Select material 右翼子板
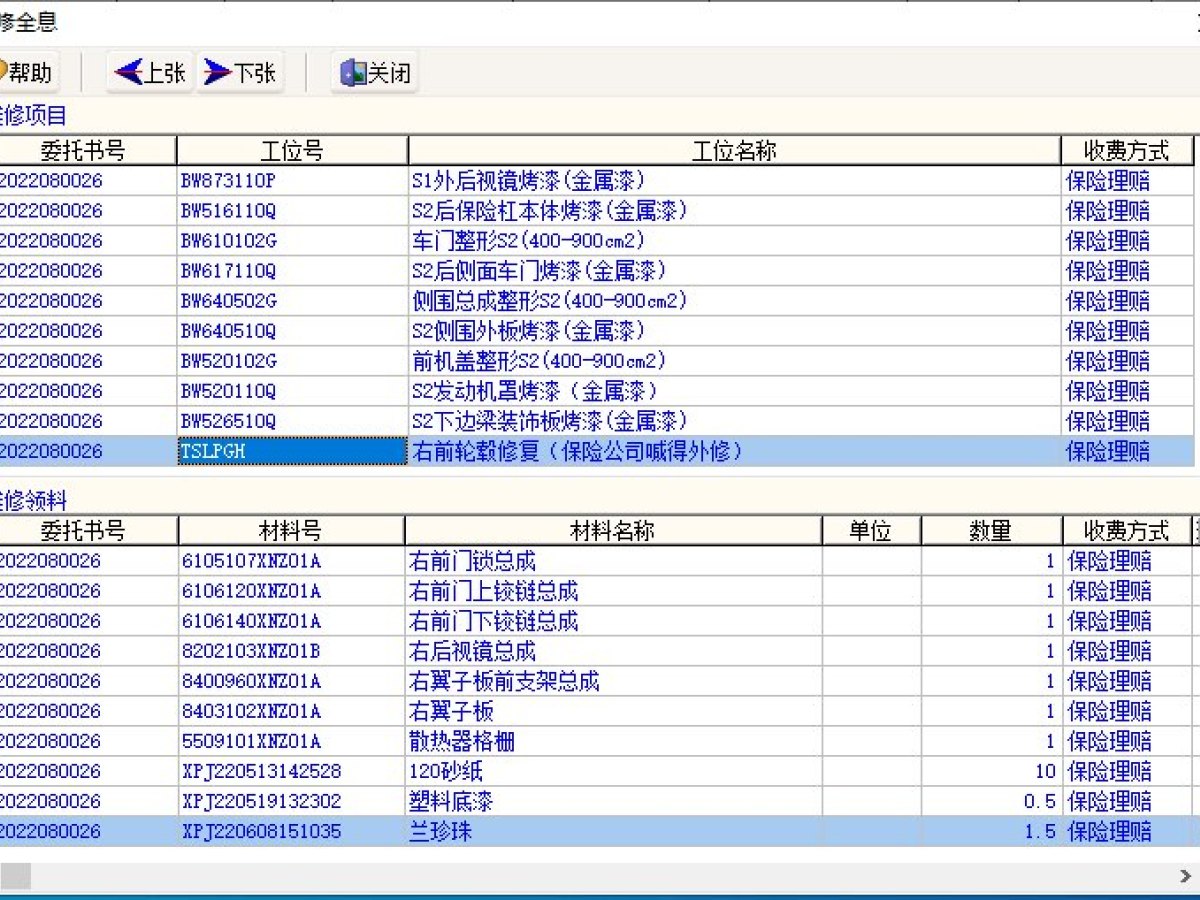Viewport: 1200px width, 900px height. 451,711
